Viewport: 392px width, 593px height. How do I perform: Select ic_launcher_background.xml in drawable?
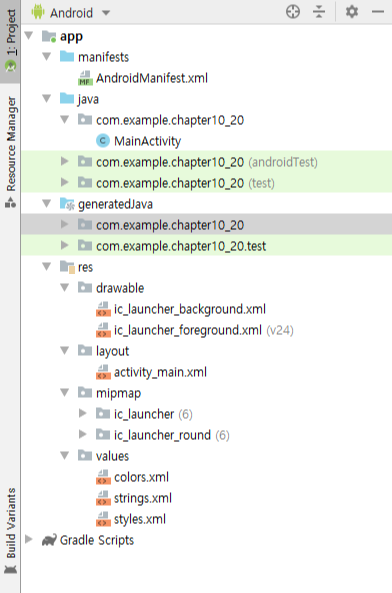[190, 309]
